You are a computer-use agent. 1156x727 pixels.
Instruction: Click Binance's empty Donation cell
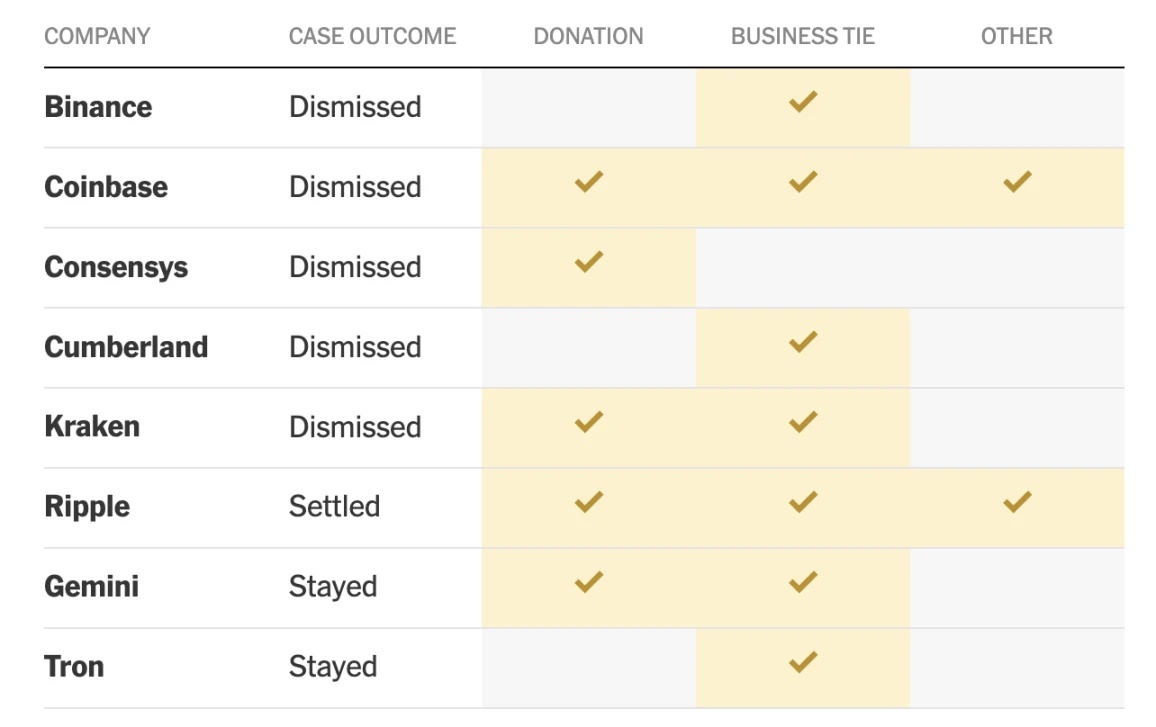[x=589, y=107]
